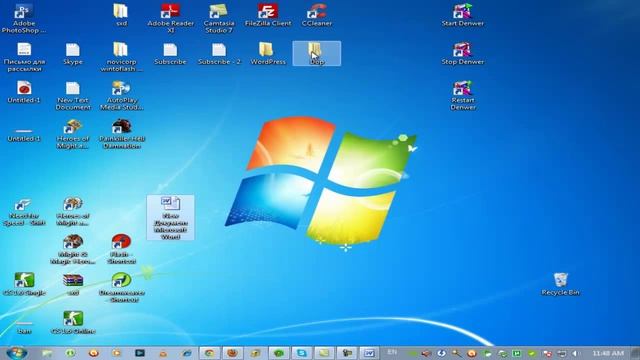Select the Heroes of Might shortcut beside Painkiller
This screenshot has width=640, height=360.
pyautogui.click(x=73, y=134)
